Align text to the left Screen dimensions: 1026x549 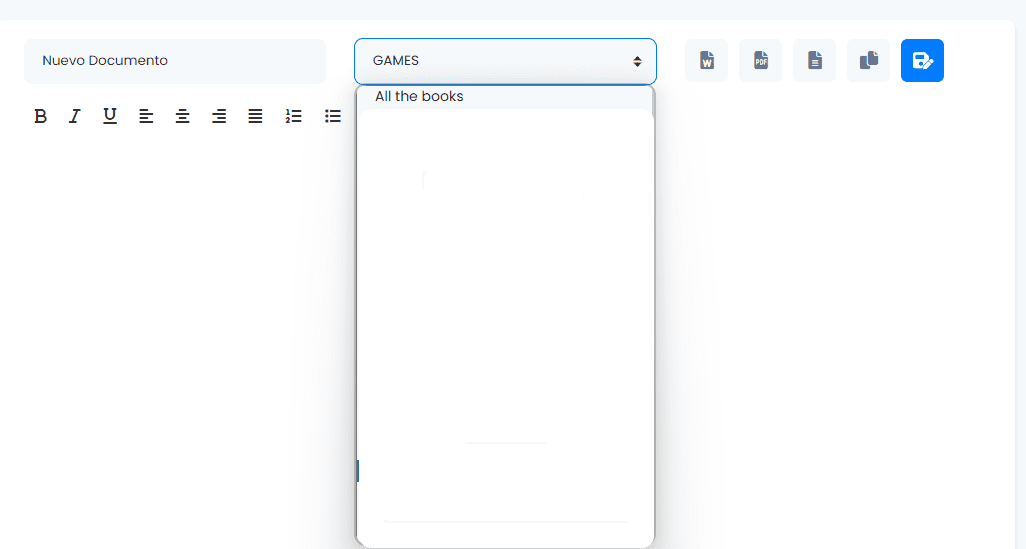[x=146, y=116]
